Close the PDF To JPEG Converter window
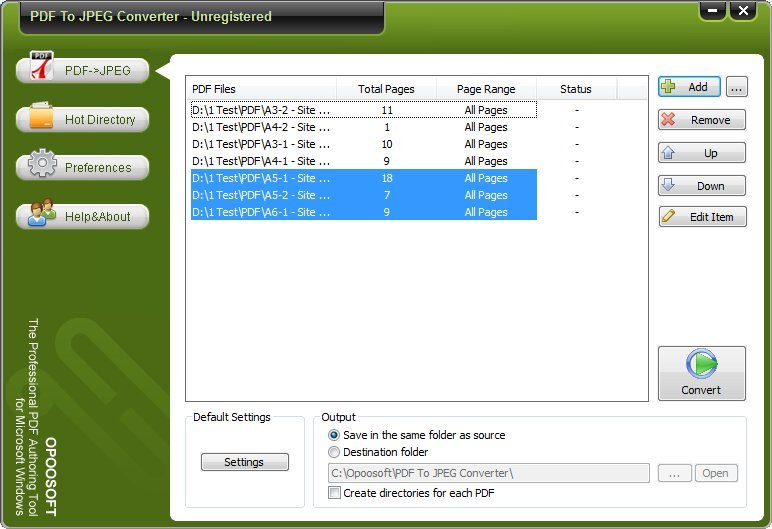The height and width of the screenshot is (529, 772). [x=743, y=11]
